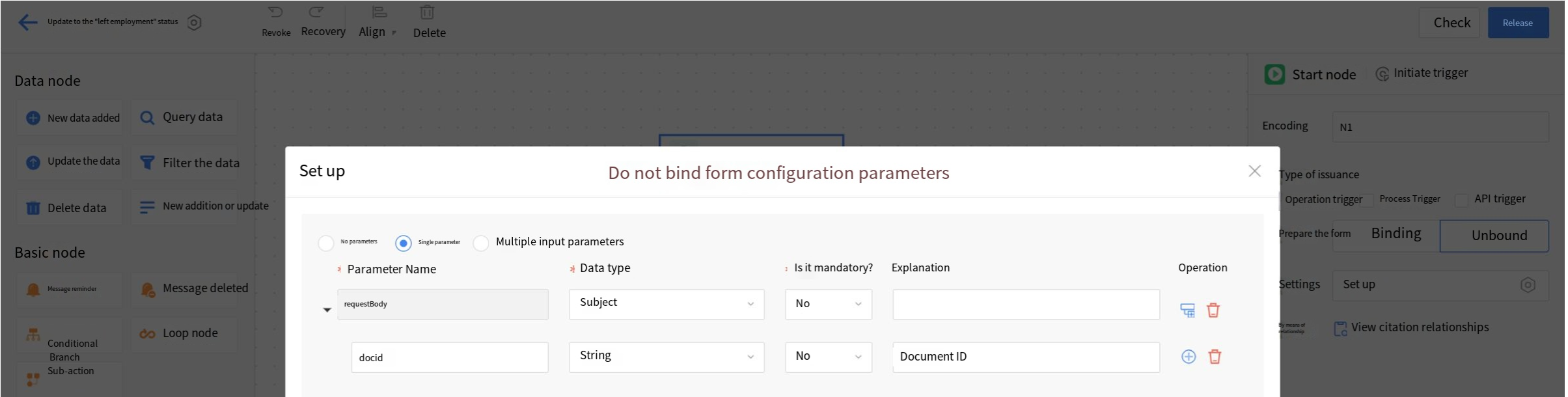Click the add child parameter icon for requestBody

tap(1187, 310)
